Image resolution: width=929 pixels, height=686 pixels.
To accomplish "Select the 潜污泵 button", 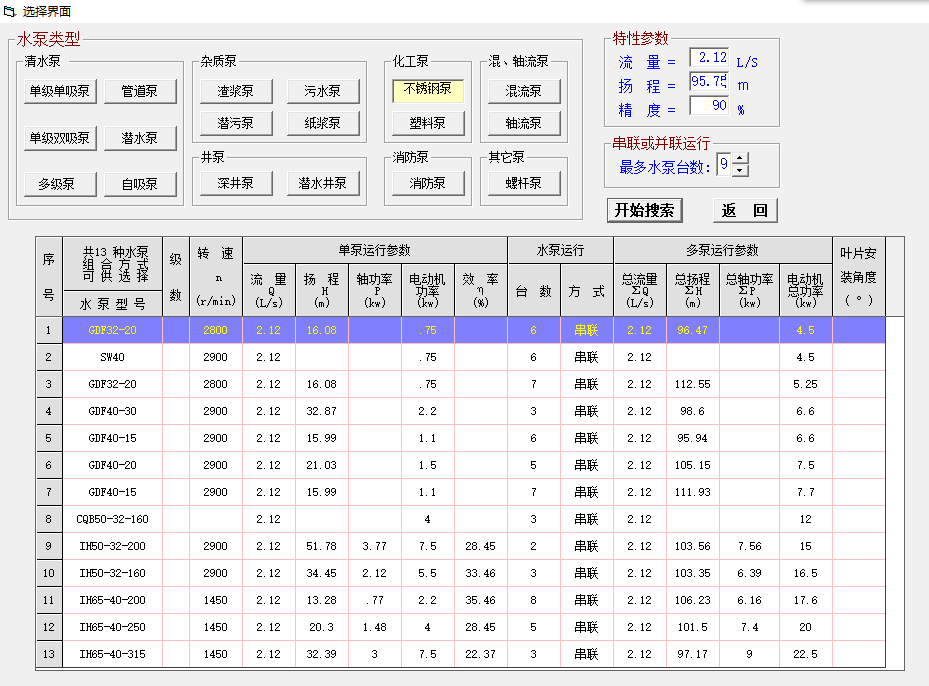I will coord(236,123).
